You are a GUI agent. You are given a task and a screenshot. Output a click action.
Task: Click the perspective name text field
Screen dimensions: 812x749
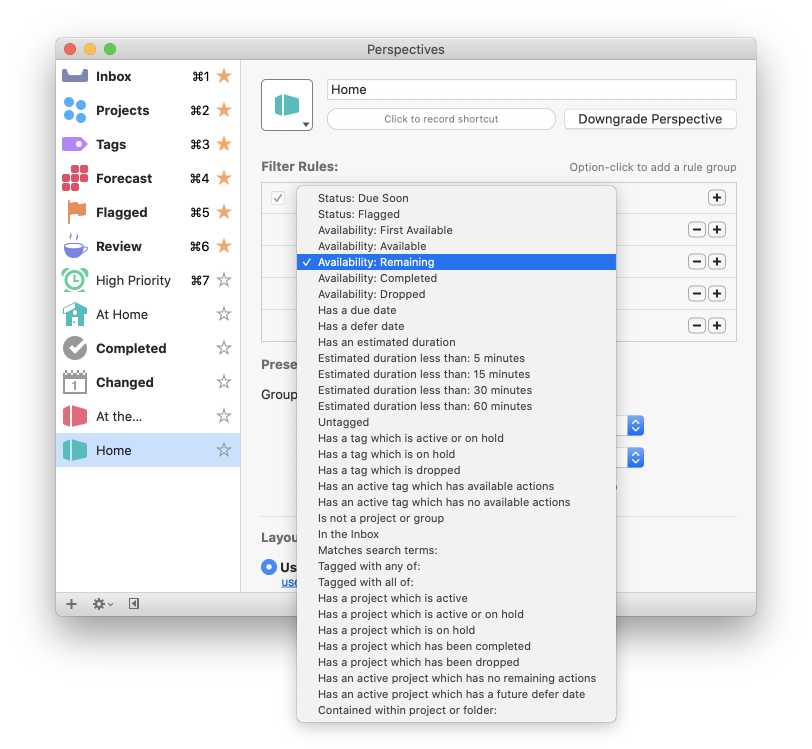[x=531, y=89]
